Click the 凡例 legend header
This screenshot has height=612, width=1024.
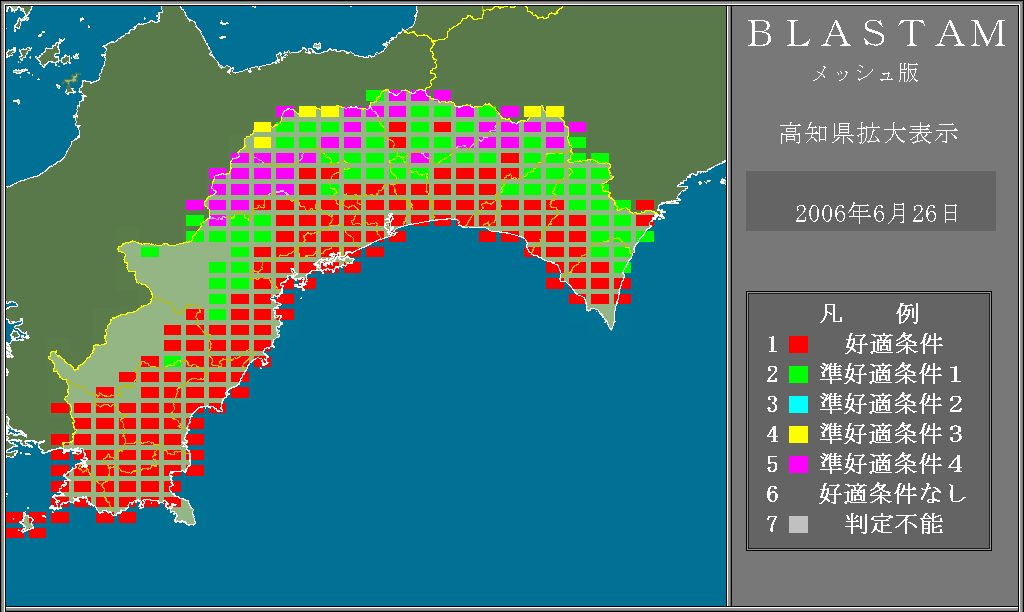(x=869, y=313)
